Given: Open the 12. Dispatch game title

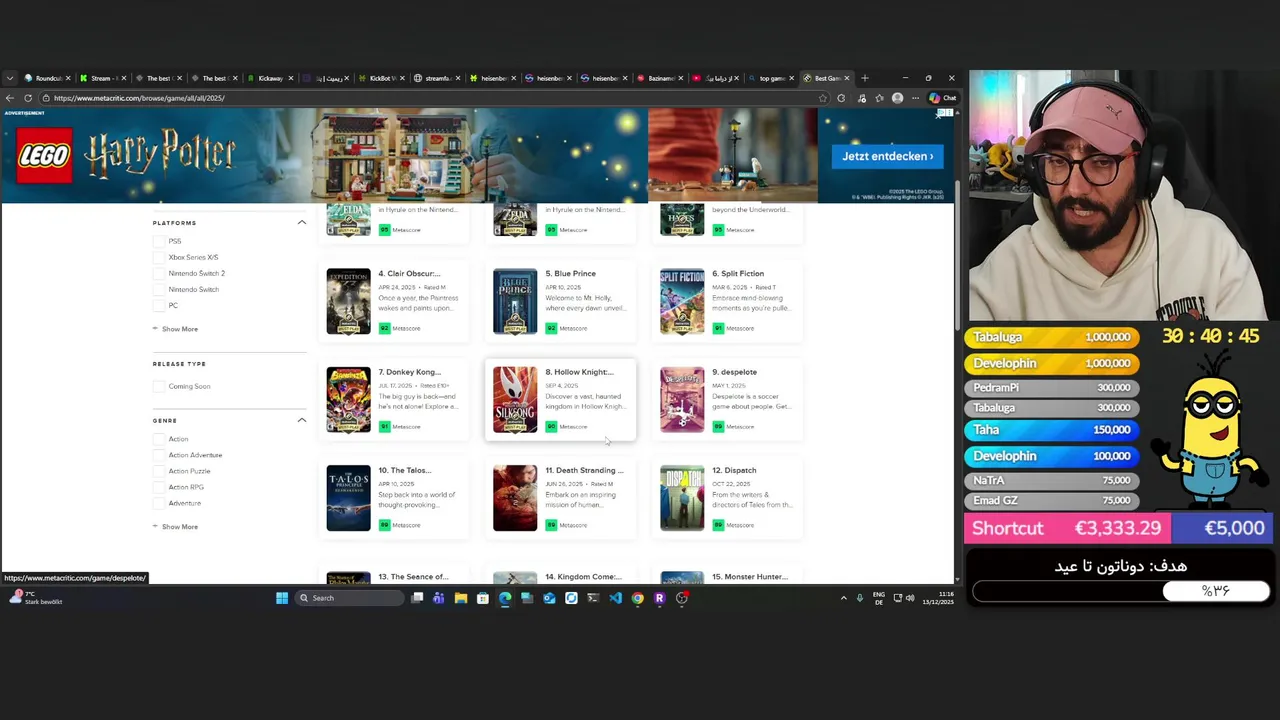Looking at the screenshot, I should click(x=734, y=470).
